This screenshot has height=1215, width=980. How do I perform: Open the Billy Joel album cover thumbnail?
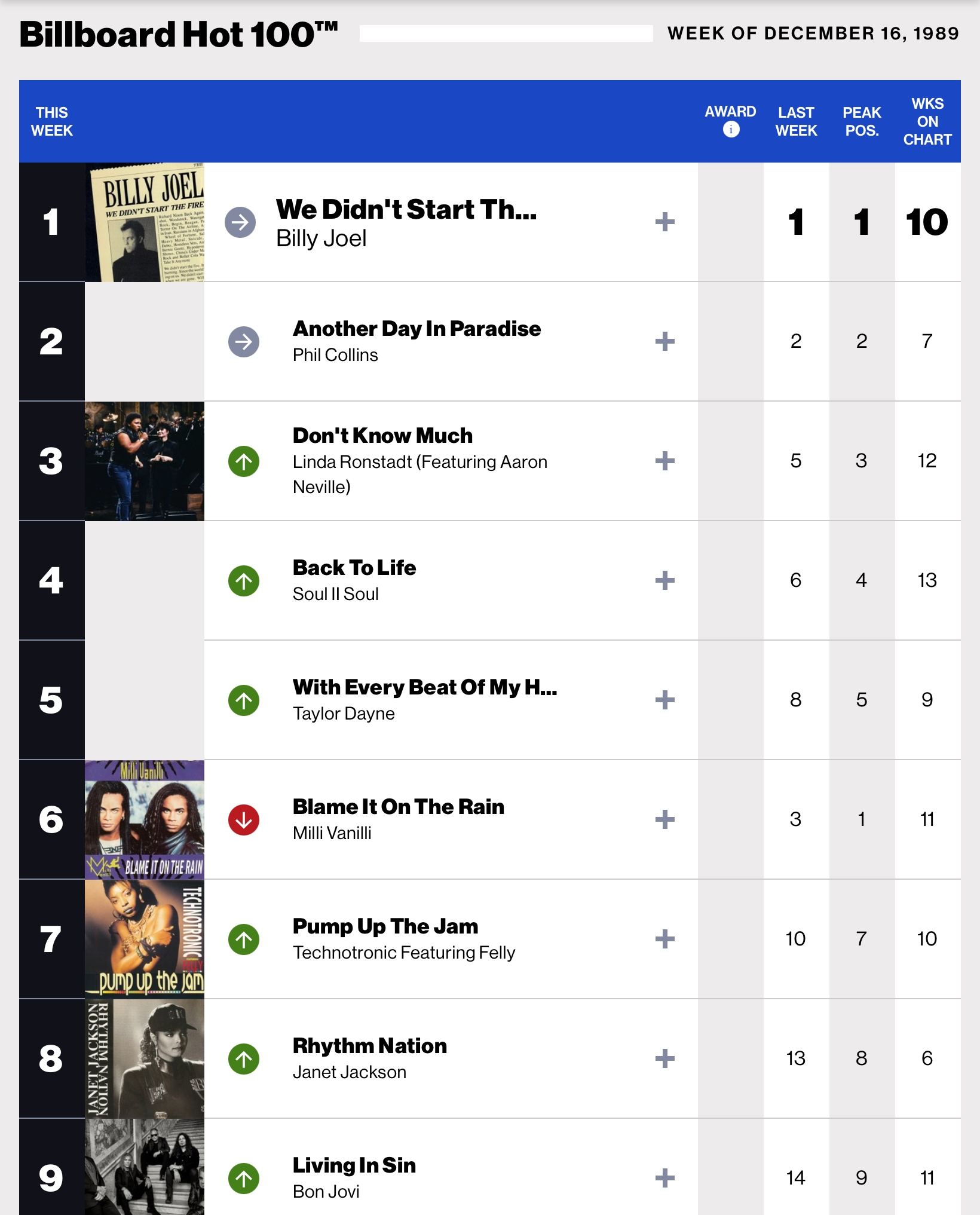tap(145, 222)
